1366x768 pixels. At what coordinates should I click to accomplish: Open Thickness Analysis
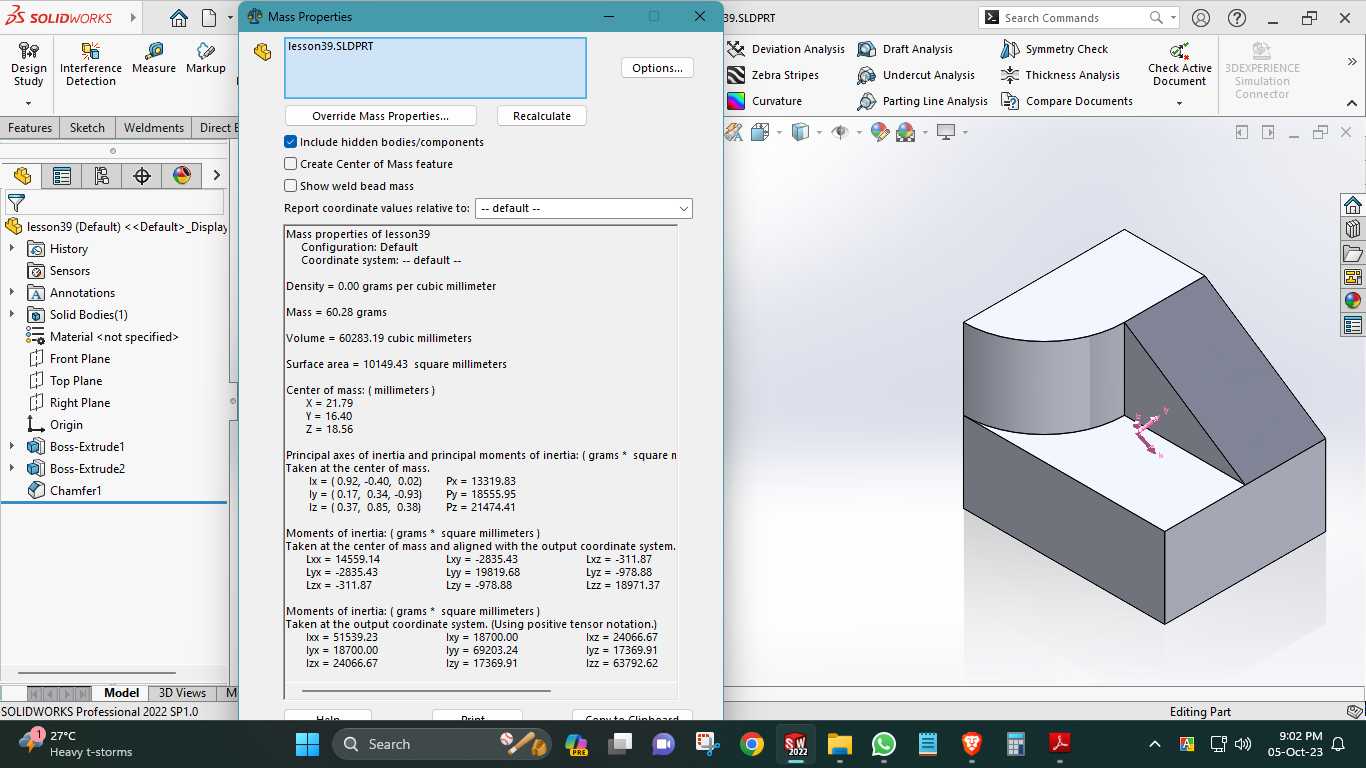(1060, 75)
